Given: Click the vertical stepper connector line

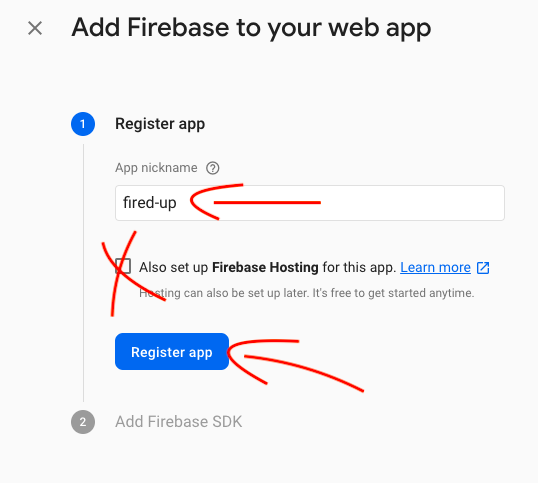Looking at the screenshot, I should pos(83,273).
